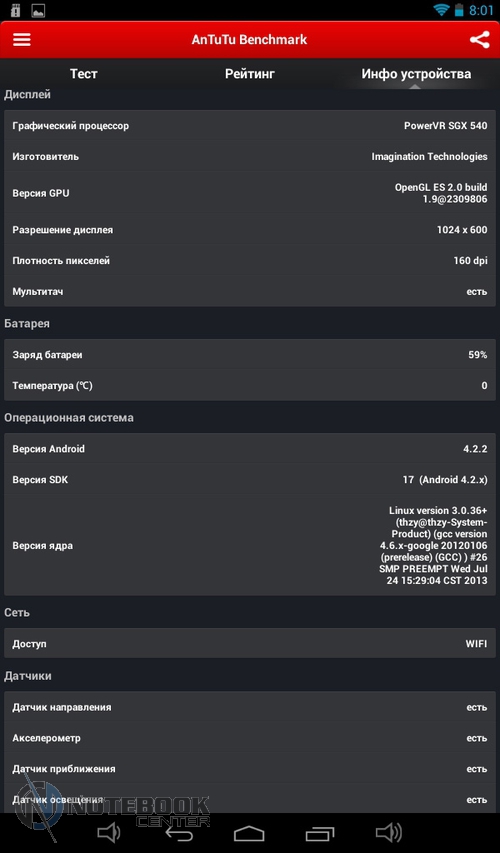Viewport: 500px width, 853px height.
Task: Tap the Android back navigation icon
Action: [x=179, y=833]
